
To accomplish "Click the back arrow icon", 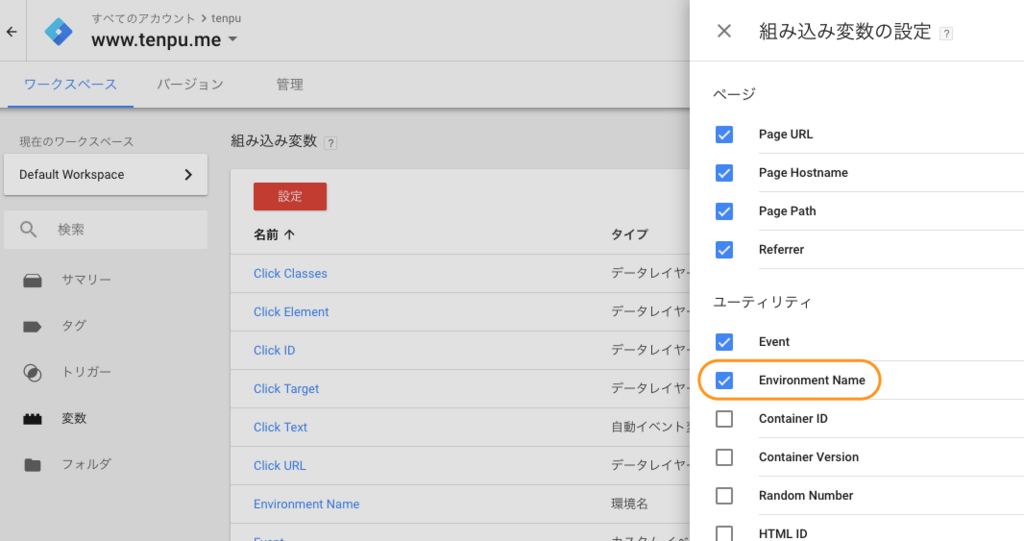I will (x=12, y=31).
